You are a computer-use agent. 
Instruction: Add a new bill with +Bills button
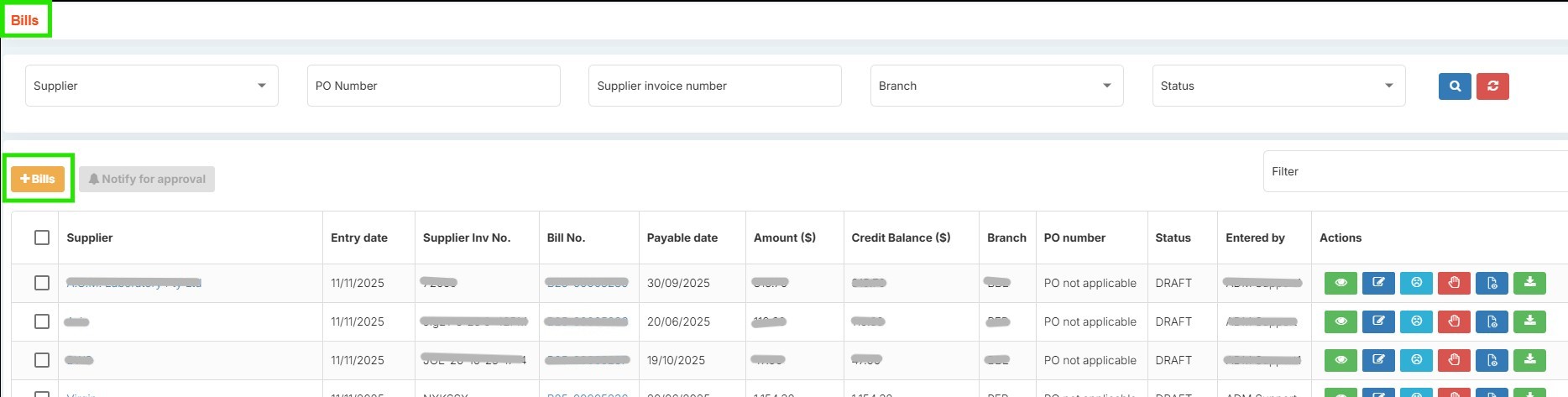coord(38,179)
